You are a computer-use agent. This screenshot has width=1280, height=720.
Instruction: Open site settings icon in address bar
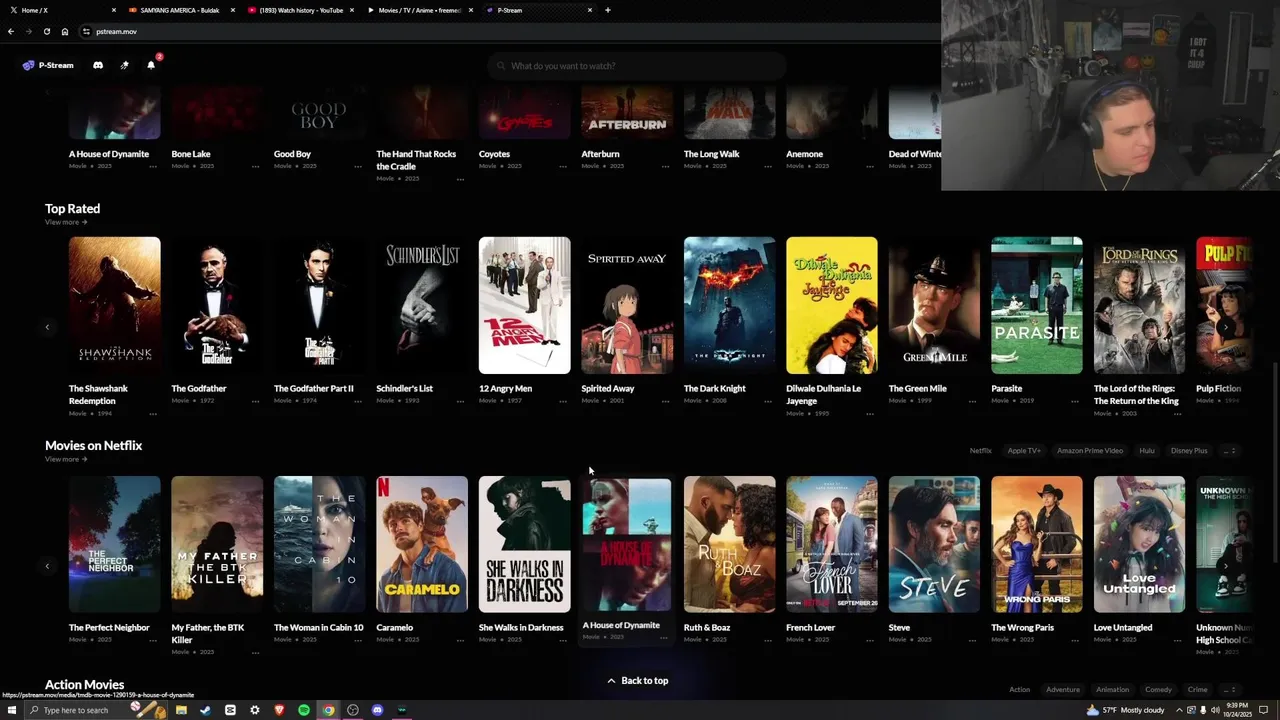pos(86,31)
